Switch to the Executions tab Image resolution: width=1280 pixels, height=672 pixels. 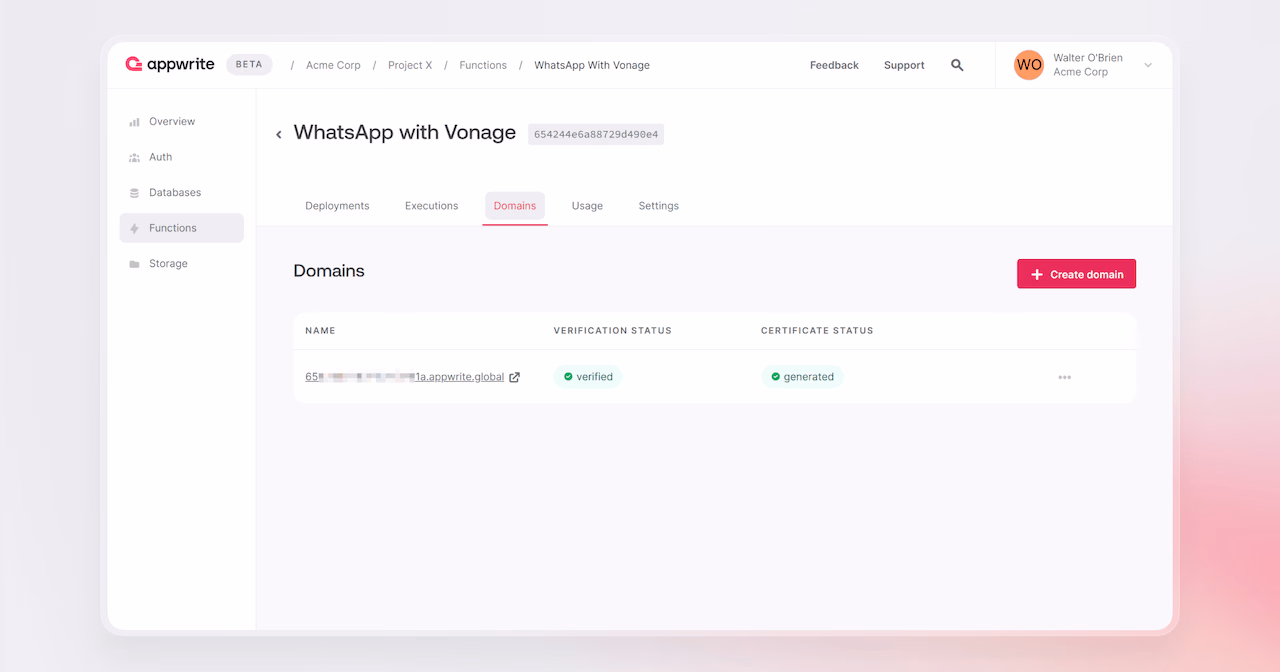pyautogui.click(x=431, y=206)
